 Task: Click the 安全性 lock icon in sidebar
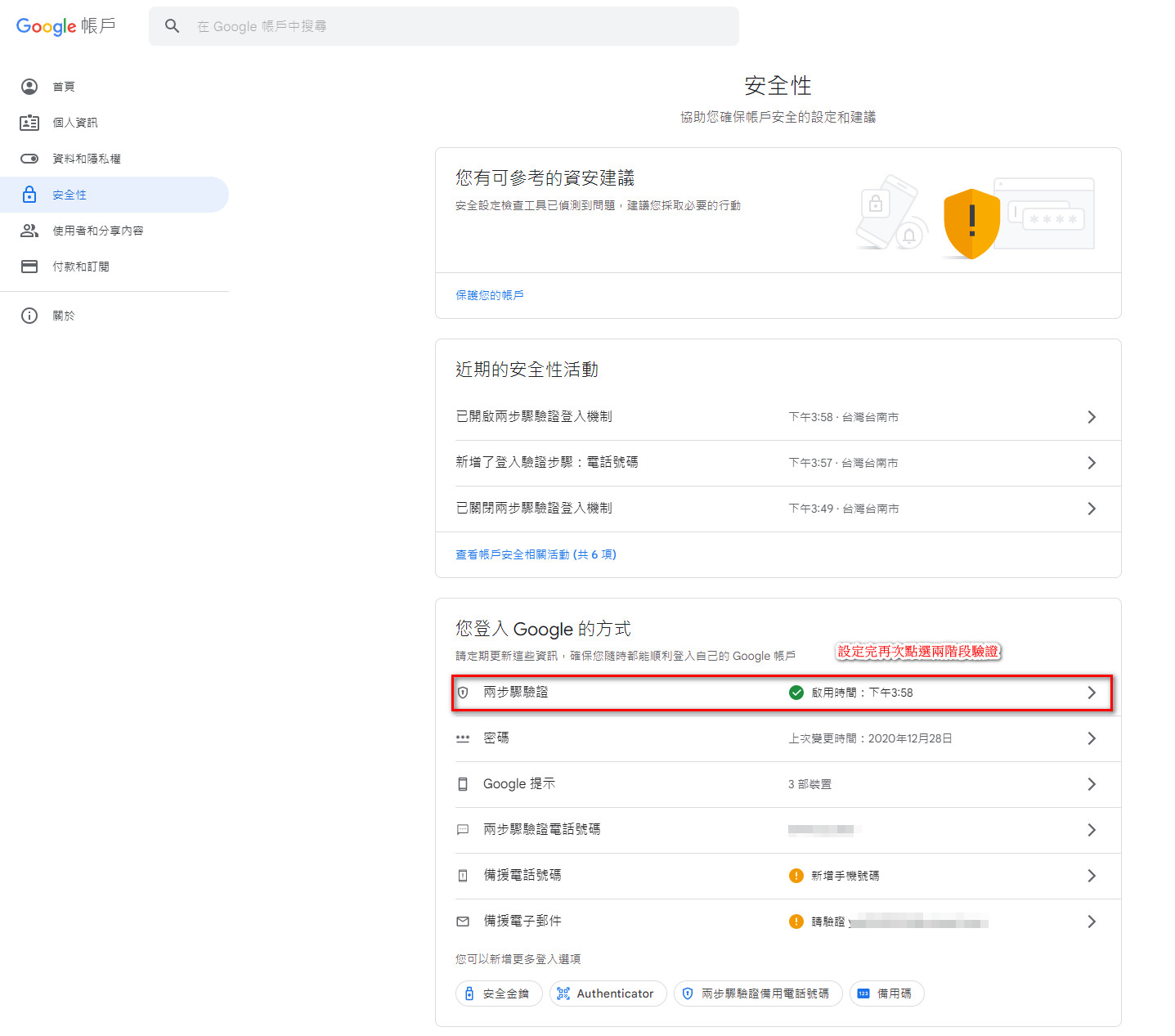(29, 195)
